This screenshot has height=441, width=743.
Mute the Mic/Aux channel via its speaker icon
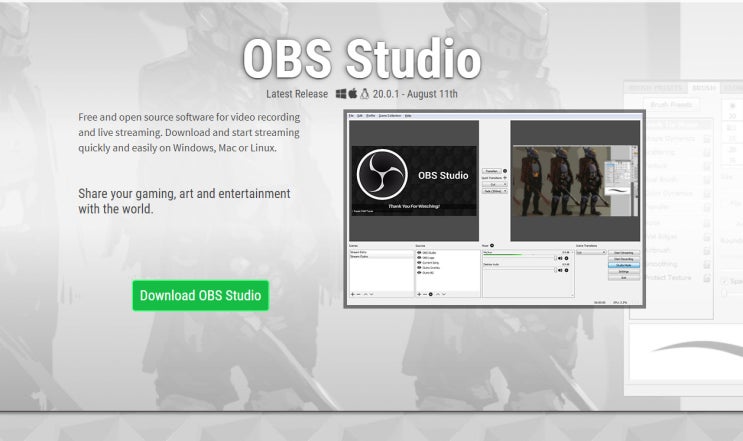(560, 258)
